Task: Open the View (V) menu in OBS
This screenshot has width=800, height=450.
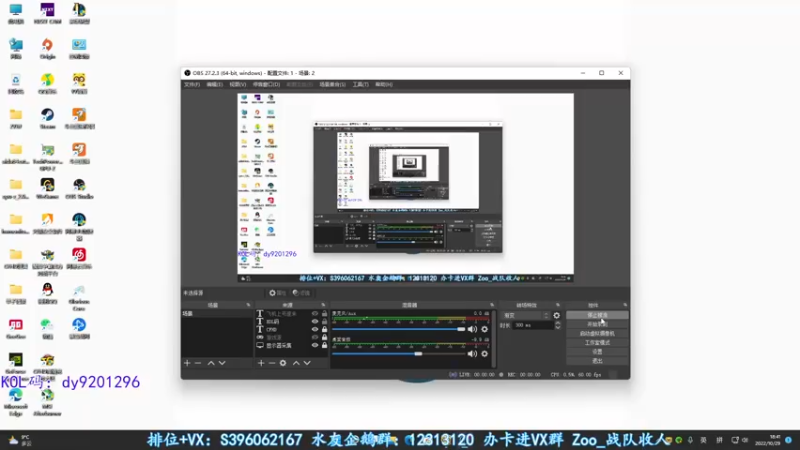Action: click(237, 85)
